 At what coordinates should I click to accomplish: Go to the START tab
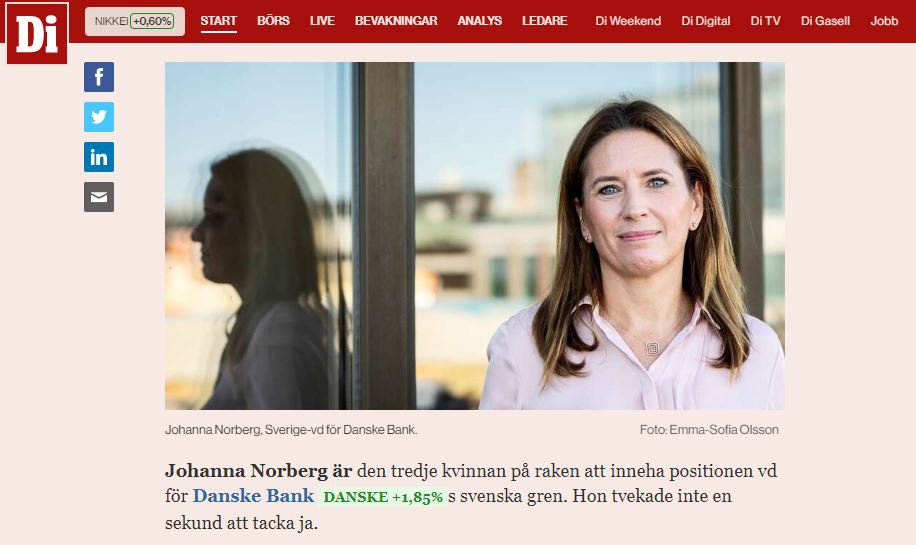(x=218, y=21)
